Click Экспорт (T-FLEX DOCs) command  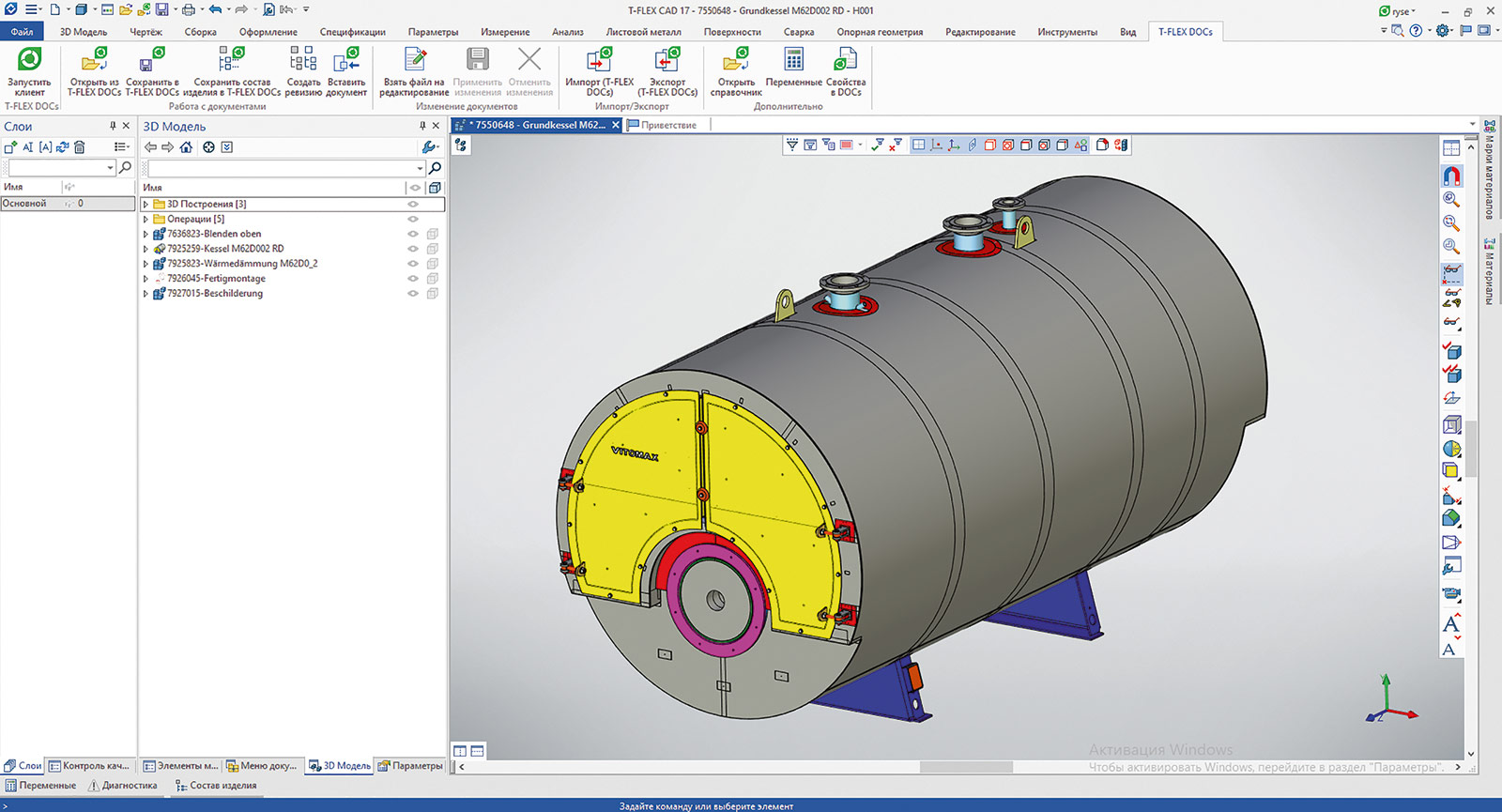click(x=667, y=71)
